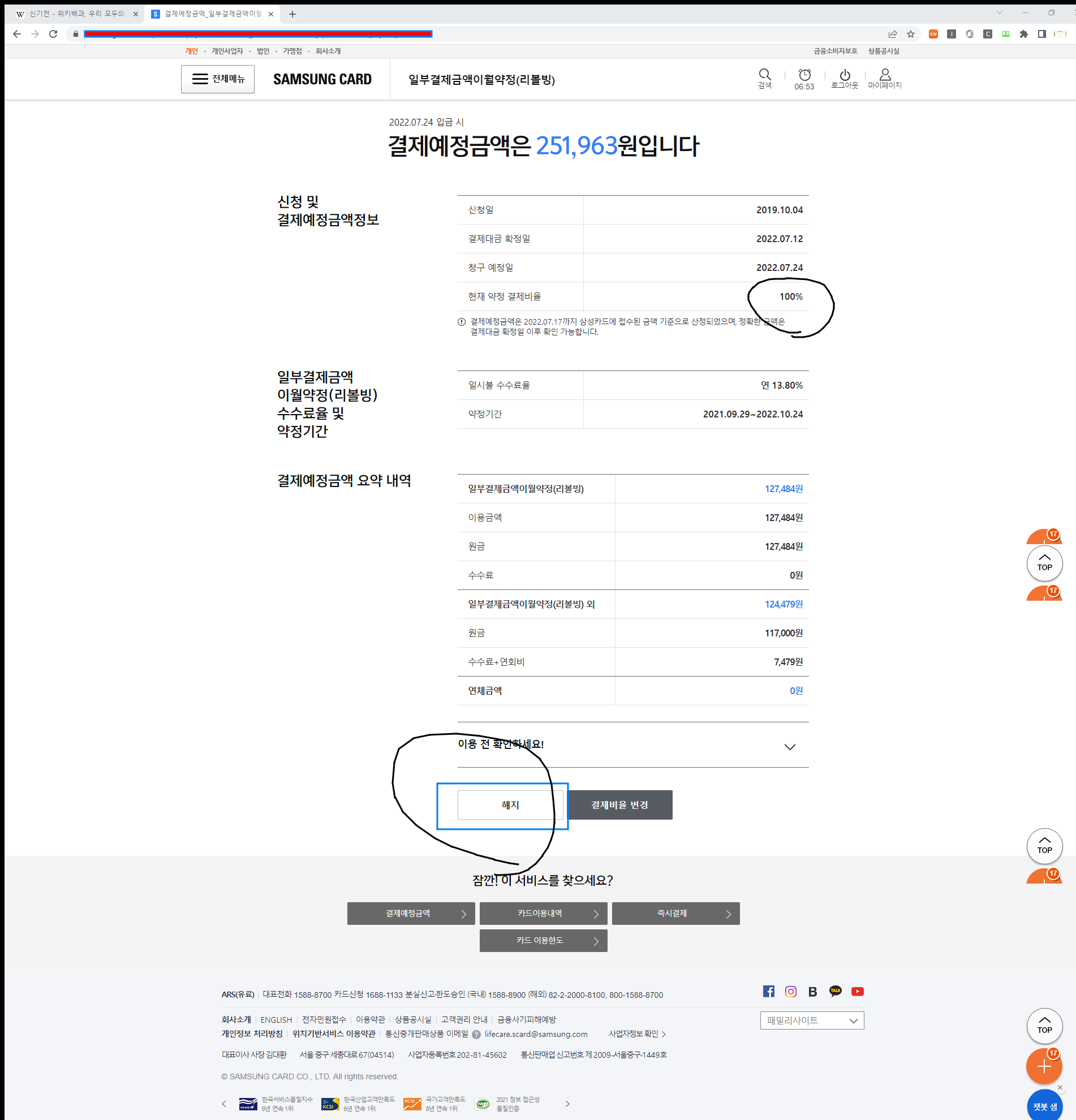Open Samsung Card Facebook page
This screenshot has width=1076, height=1120.
[x=769, y=991]
